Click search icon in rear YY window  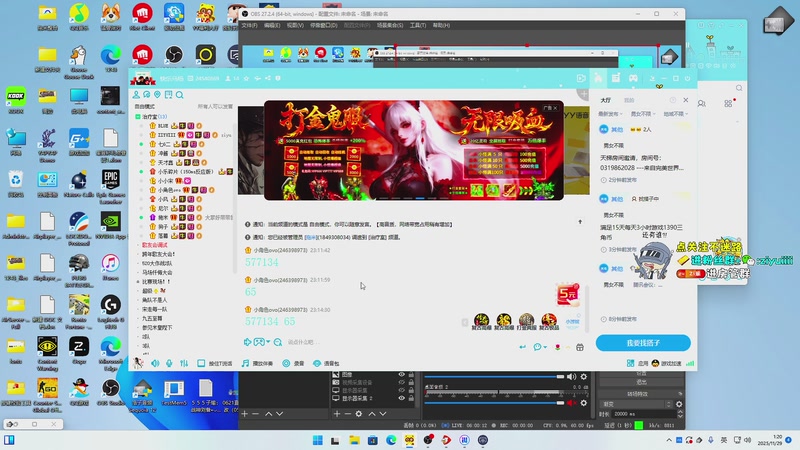(739, 88)
